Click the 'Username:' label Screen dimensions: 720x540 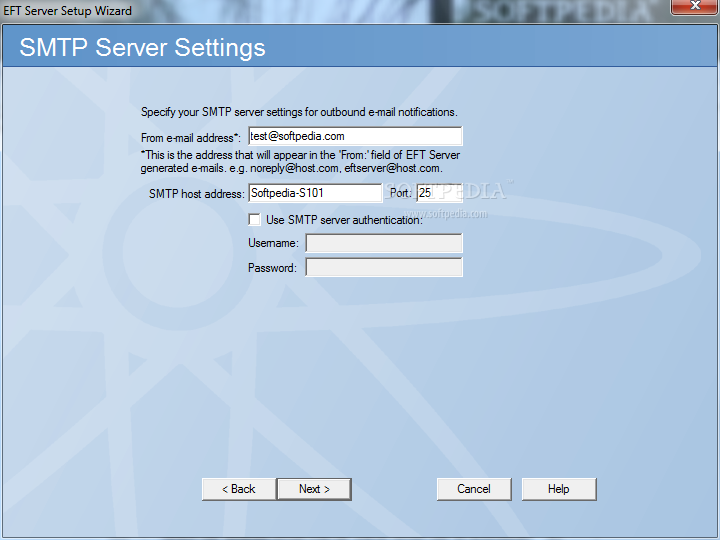tap(273, 243)
